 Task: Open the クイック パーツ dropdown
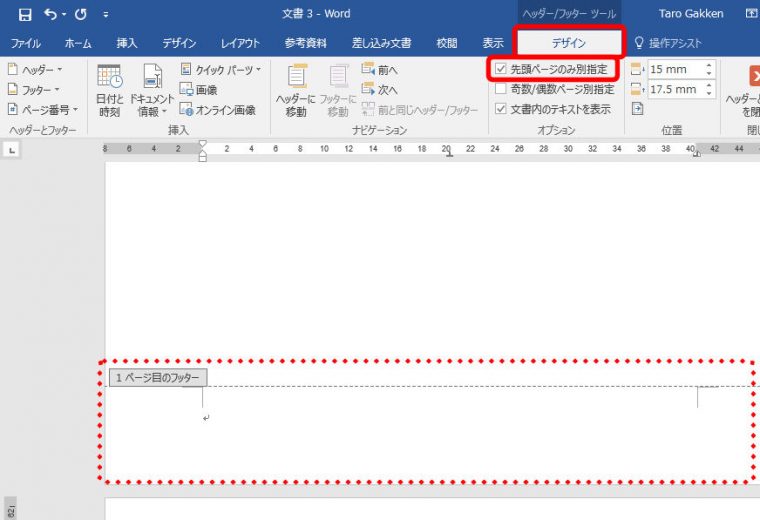click(x=221, y=70)
